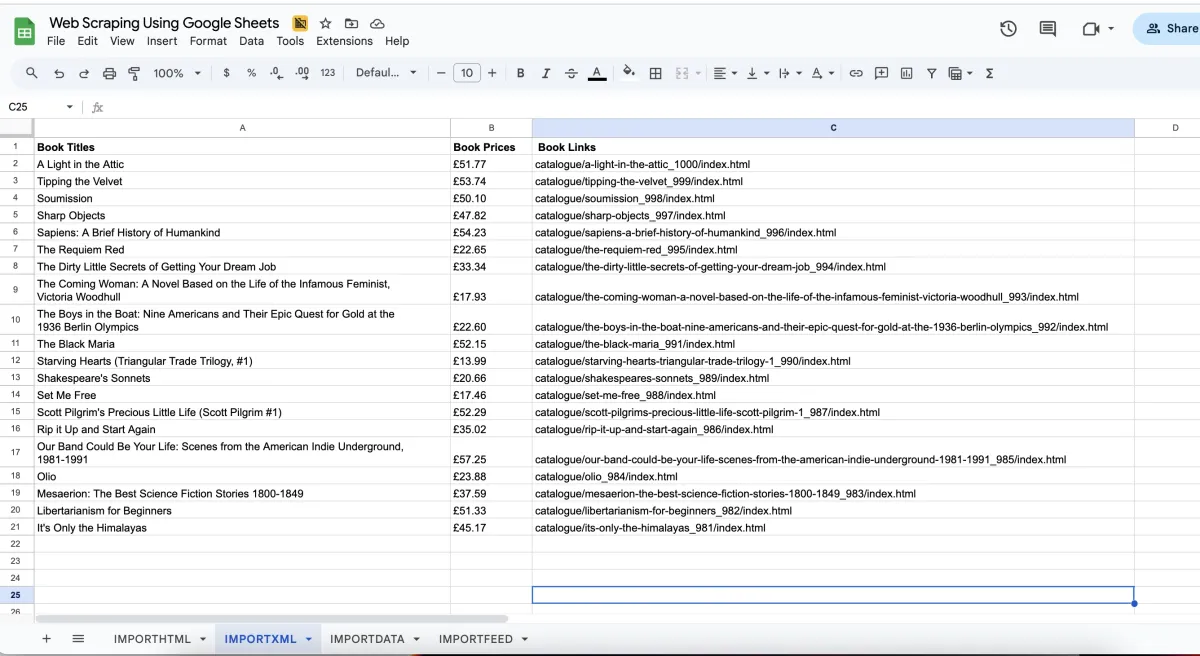
Task: Increase decimal places
Action: (302, 73)
